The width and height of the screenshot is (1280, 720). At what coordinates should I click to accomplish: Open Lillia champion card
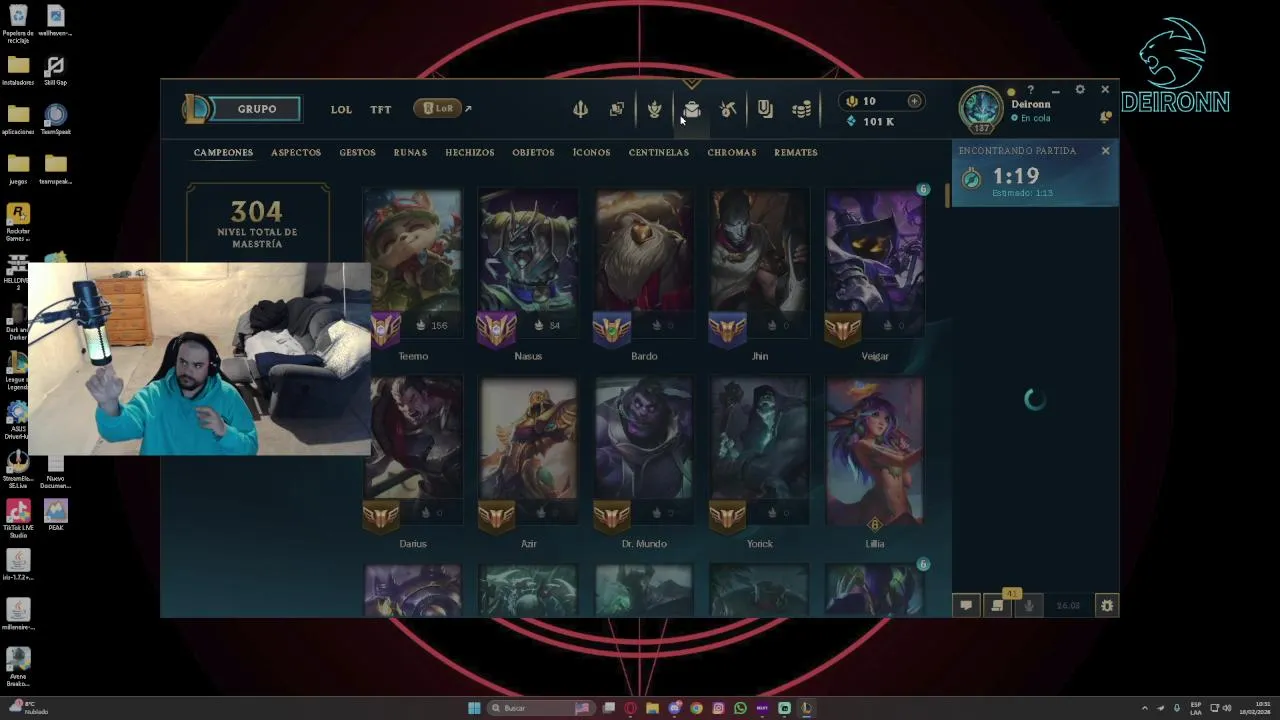(x=875, y=452)
